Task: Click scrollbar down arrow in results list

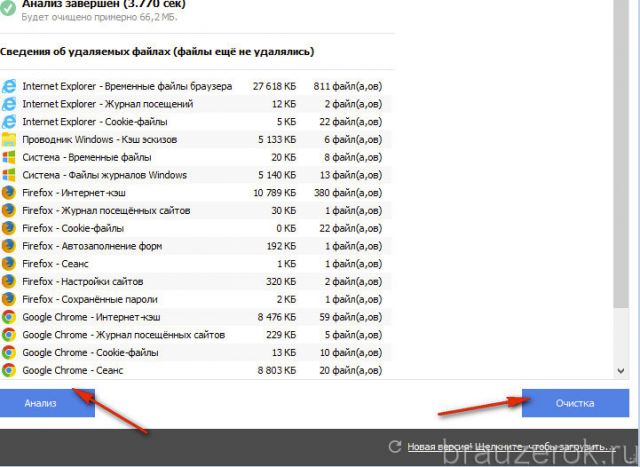Action: (x=621, y=371)
